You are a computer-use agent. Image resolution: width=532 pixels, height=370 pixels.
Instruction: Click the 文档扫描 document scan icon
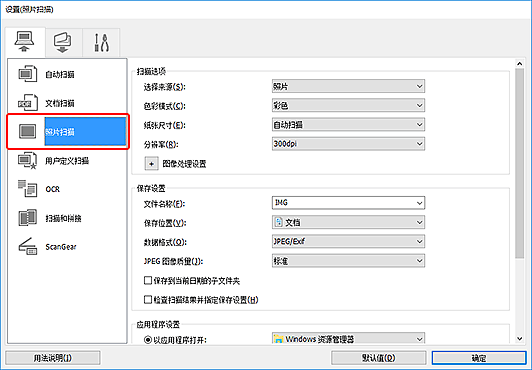tap(27, 103)
